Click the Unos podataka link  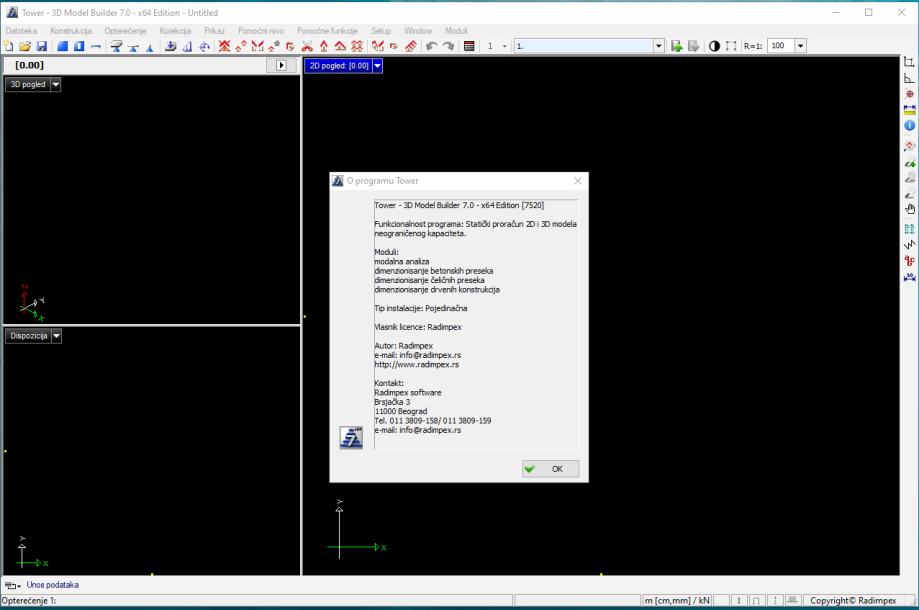pos(53,585)
